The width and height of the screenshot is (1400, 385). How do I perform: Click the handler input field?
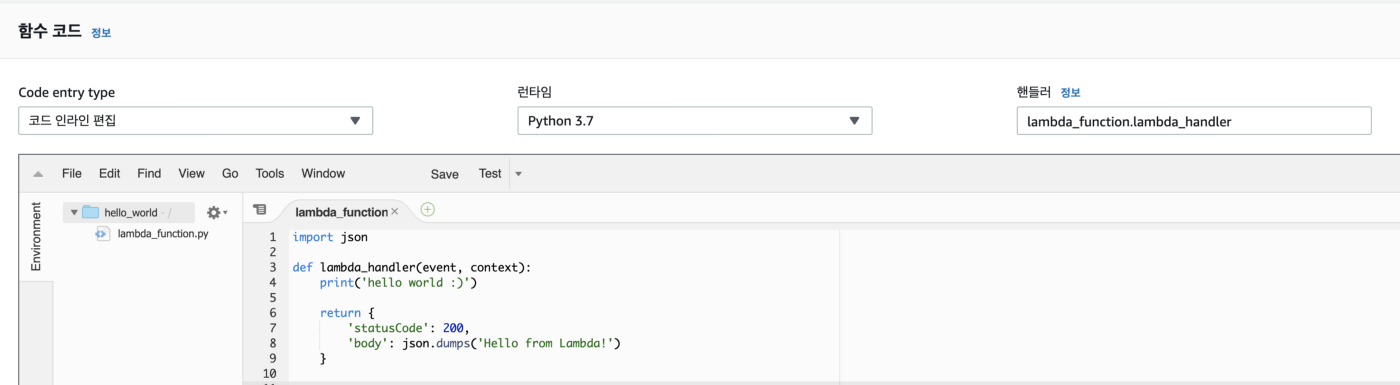[x=1194, y=121]
